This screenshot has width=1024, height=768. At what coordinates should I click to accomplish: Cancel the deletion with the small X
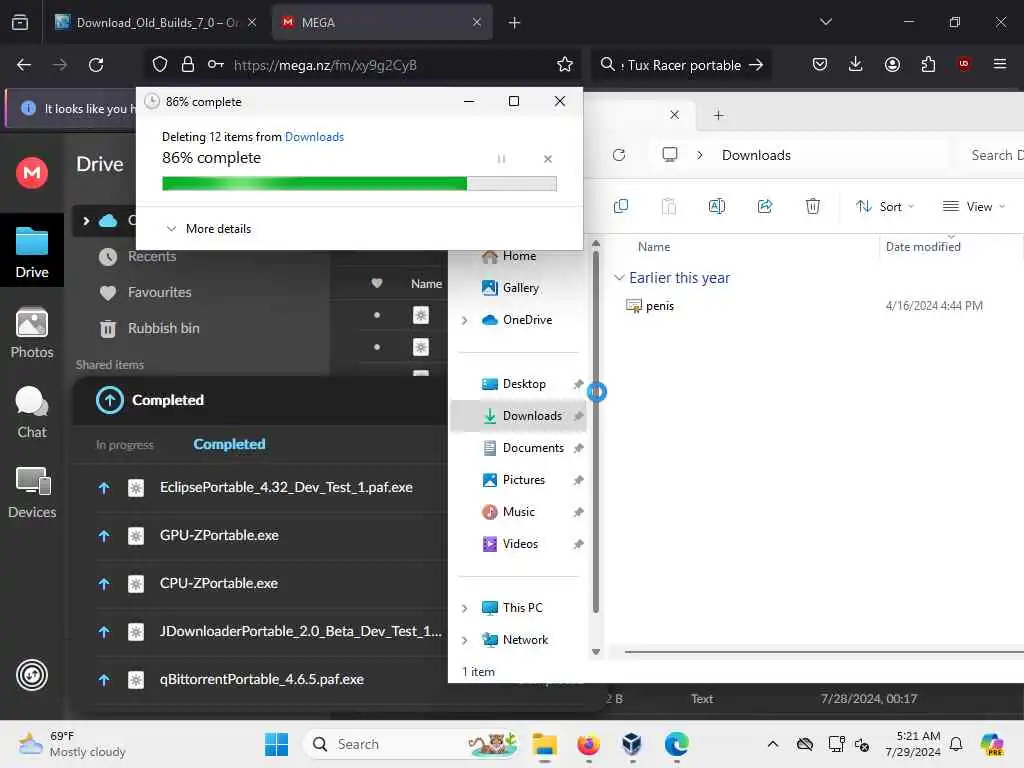coord(548,159)
